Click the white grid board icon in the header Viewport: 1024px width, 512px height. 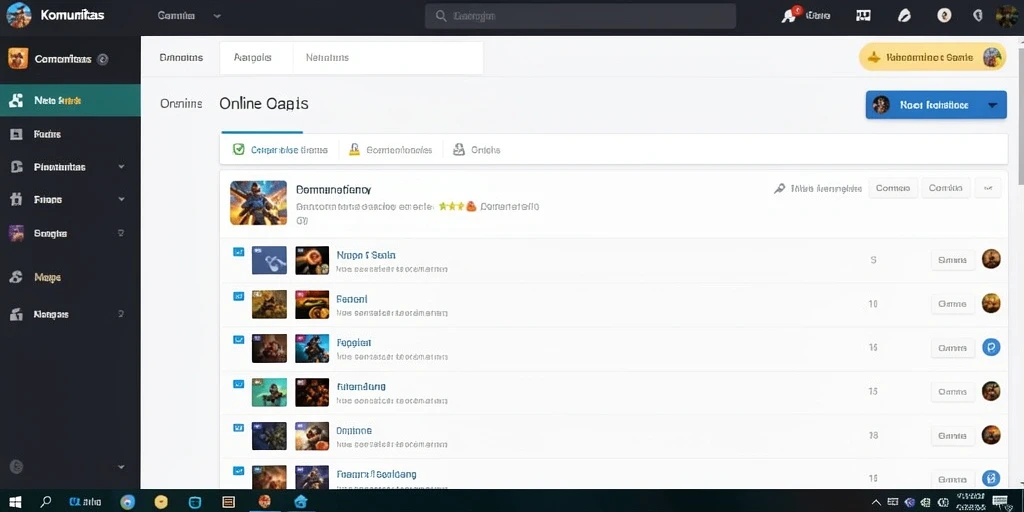point(863,16)
